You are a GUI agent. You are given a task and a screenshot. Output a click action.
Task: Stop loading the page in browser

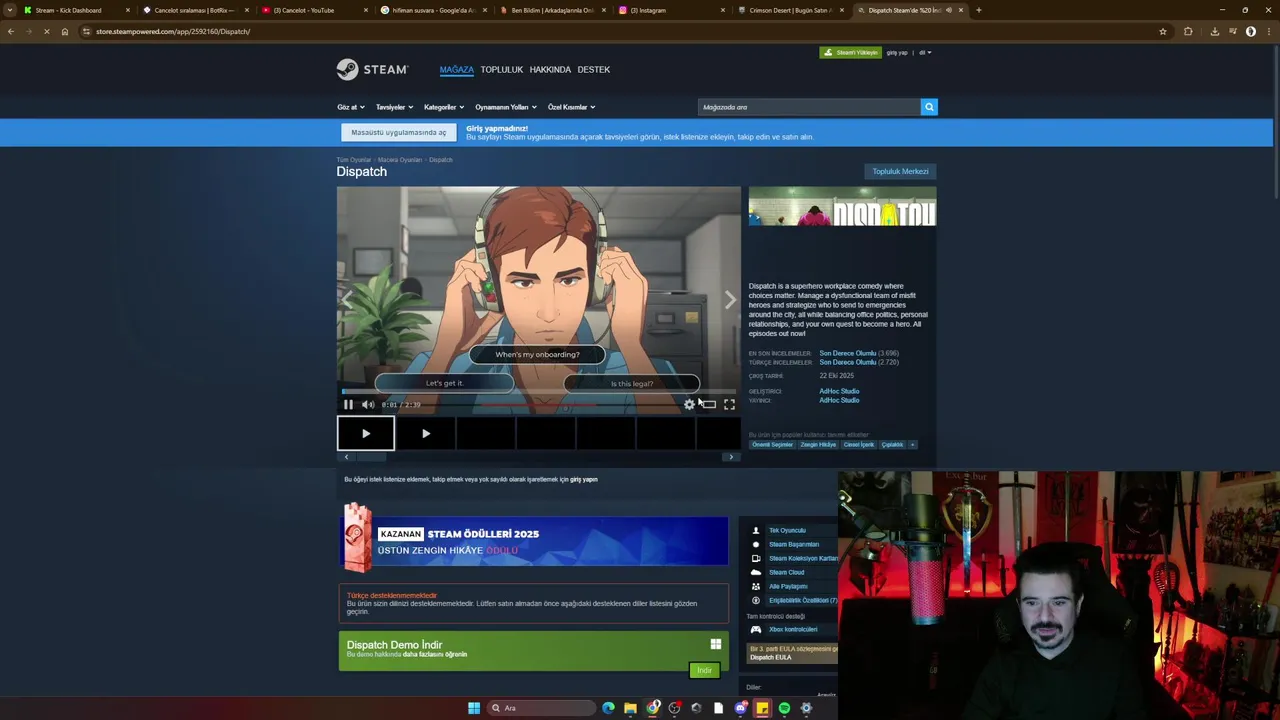point(46,31)
